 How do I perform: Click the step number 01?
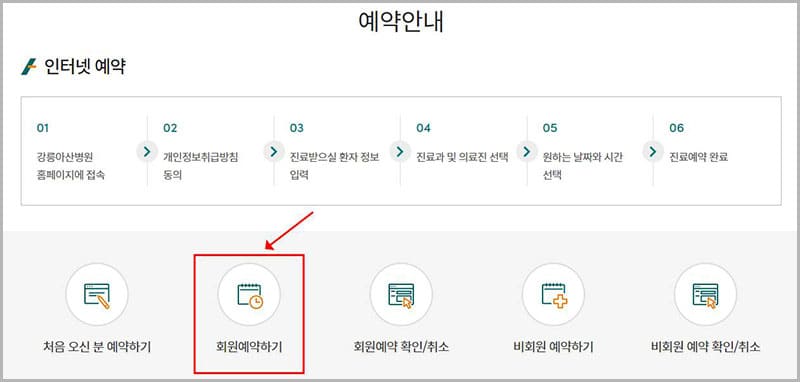tap(43, 128)
